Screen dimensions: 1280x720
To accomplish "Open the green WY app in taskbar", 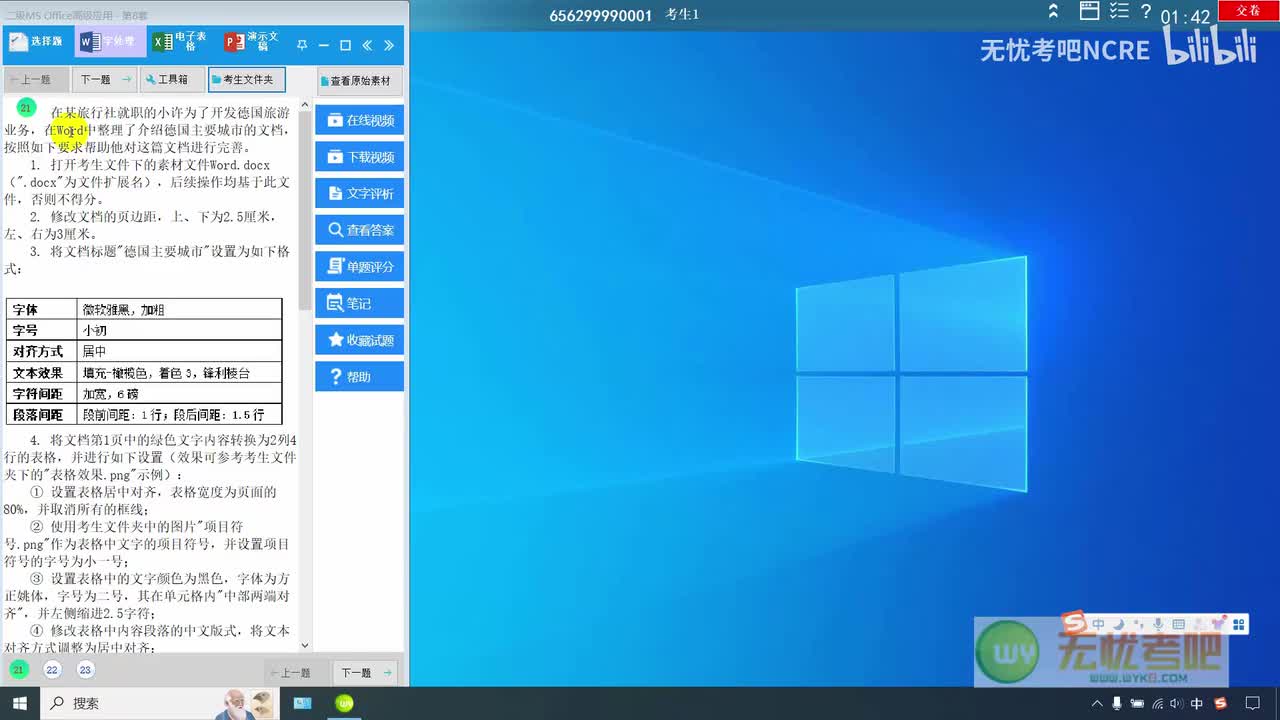I will tap(345, 703).
